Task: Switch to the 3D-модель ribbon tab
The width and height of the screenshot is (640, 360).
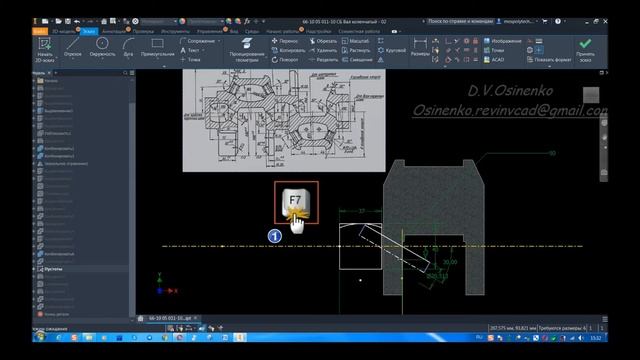Action: point(63,31)
